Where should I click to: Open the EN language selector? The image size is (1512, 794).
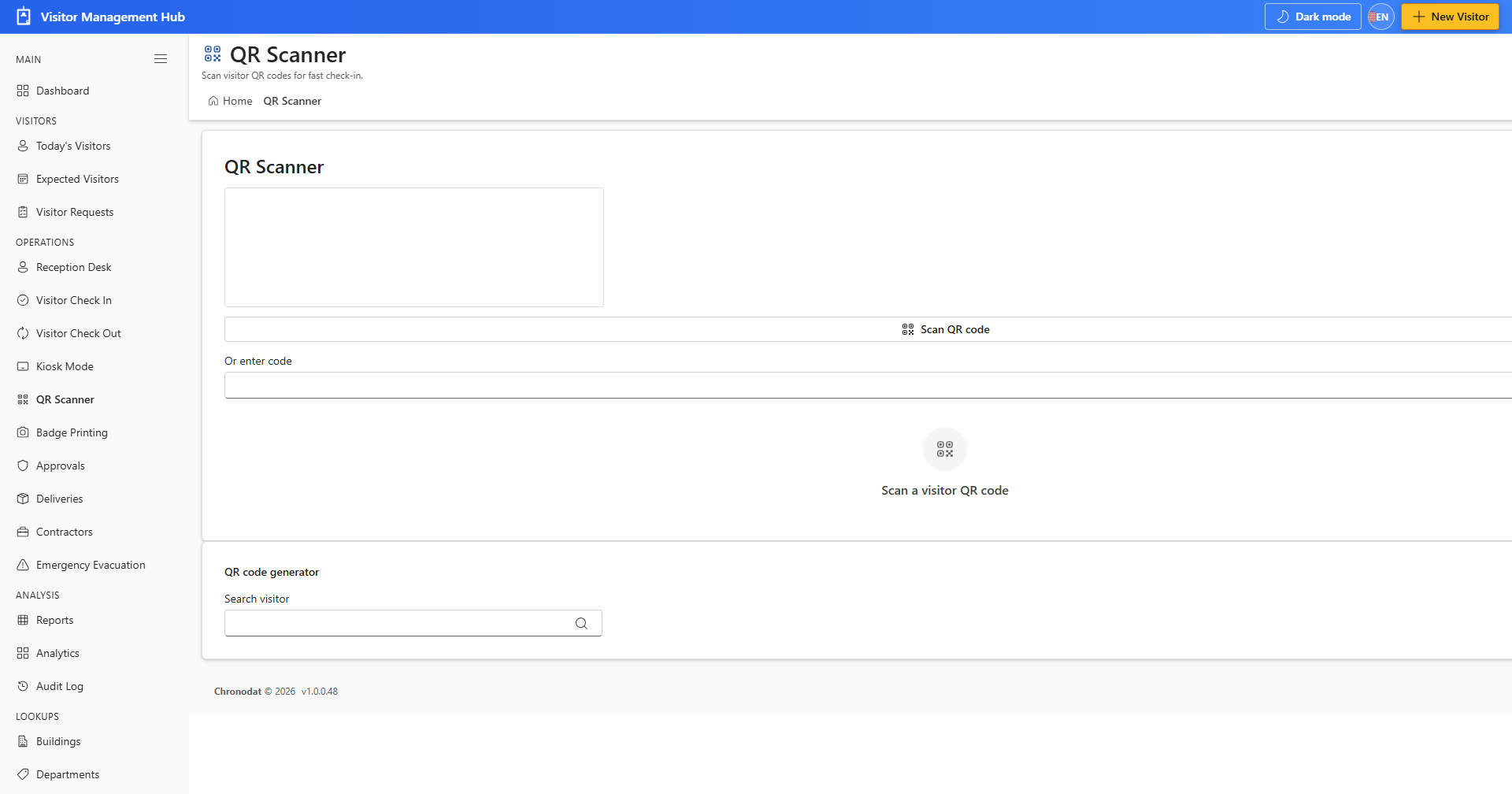(1381, 17)
